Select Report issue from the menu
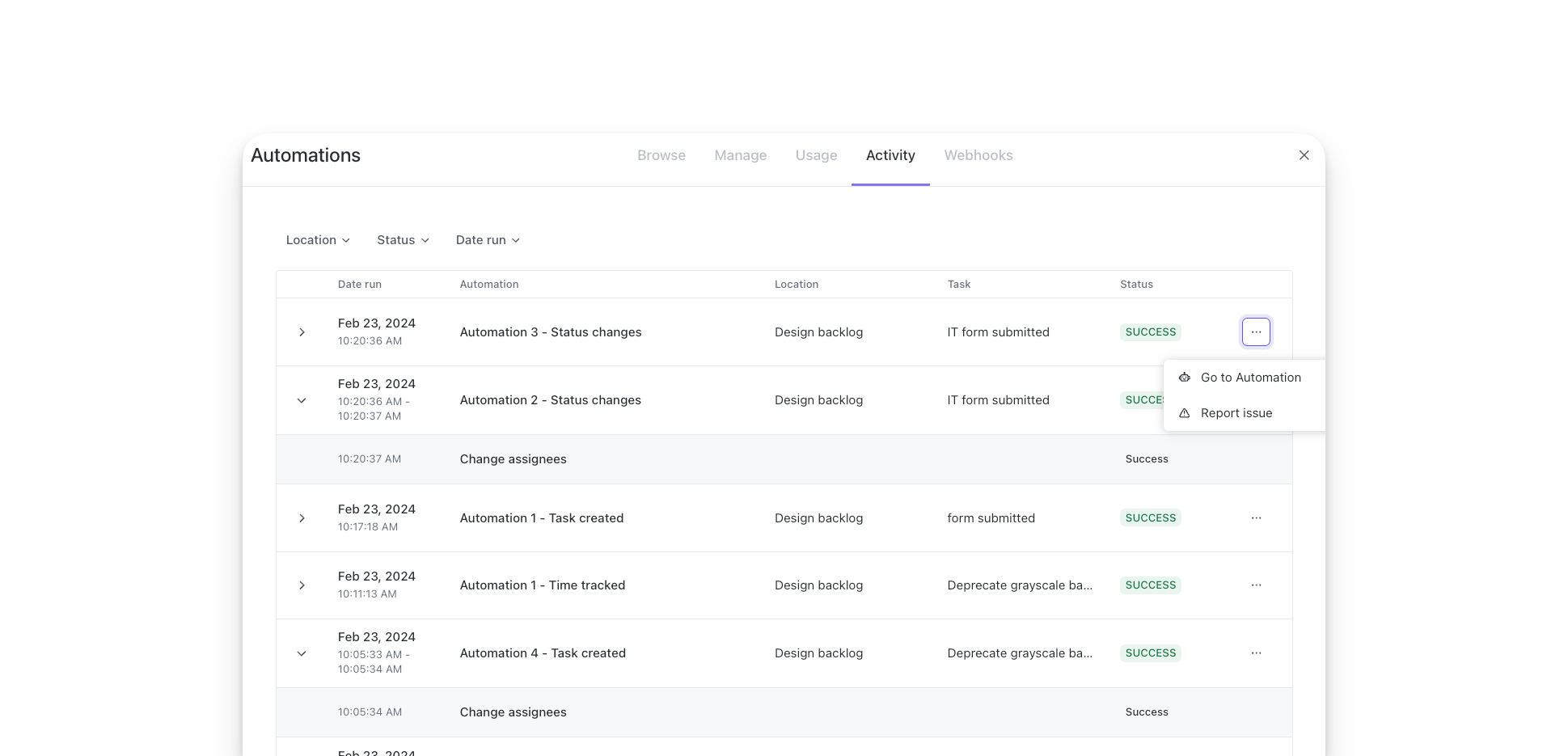Image resolution: width=1568 pixels, height=756 pixels. (x=1236, y=412)
